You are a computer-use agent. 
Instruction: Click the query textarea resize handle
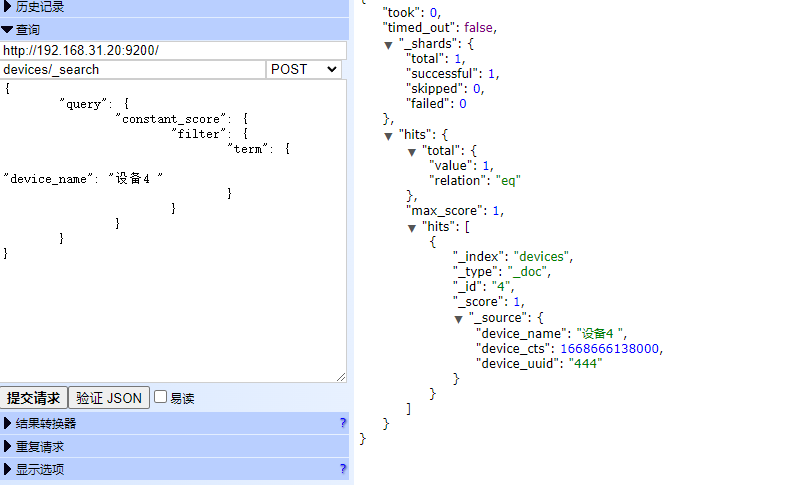click(x=341, y=377)
